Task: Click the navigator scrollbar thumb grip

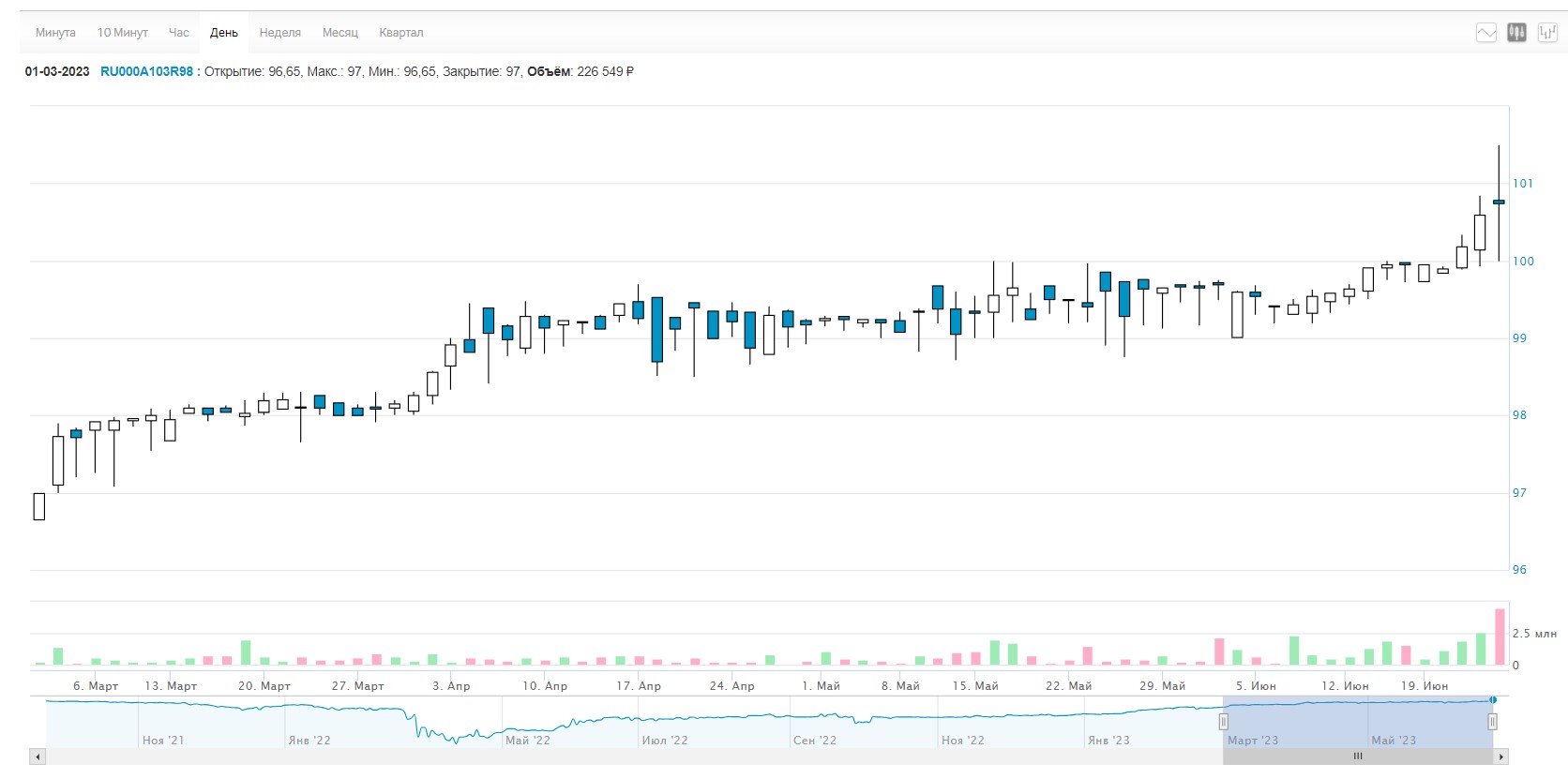Action: click(1358, 756)
